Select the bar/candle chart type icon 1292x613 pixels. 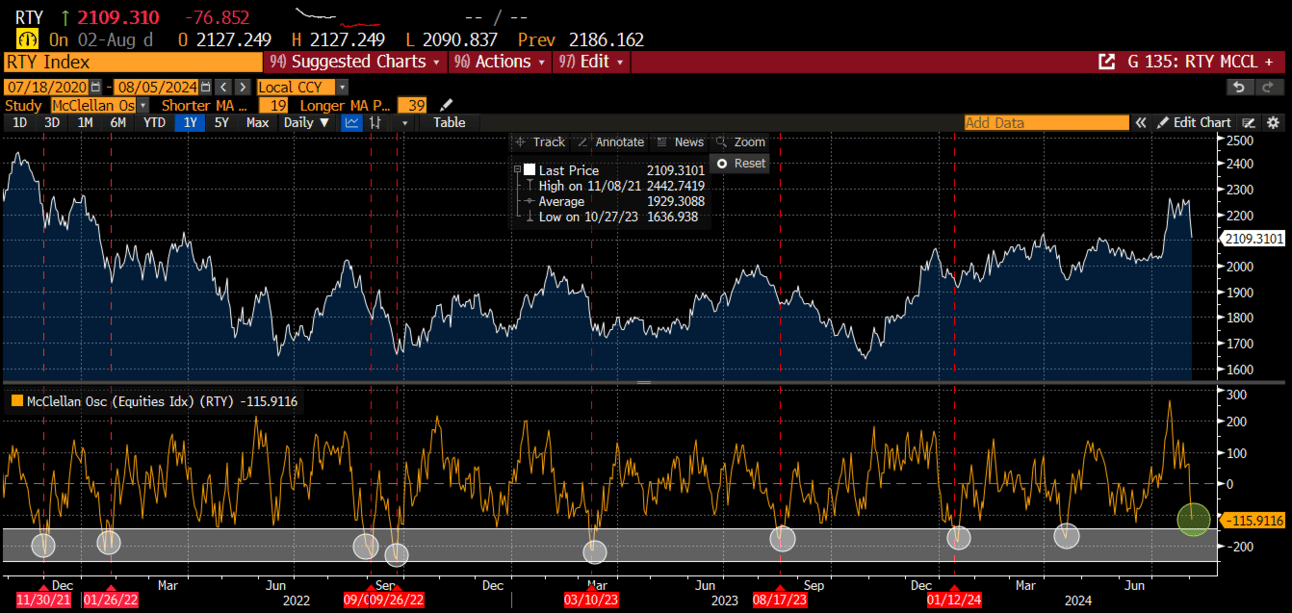coord(376,122)
